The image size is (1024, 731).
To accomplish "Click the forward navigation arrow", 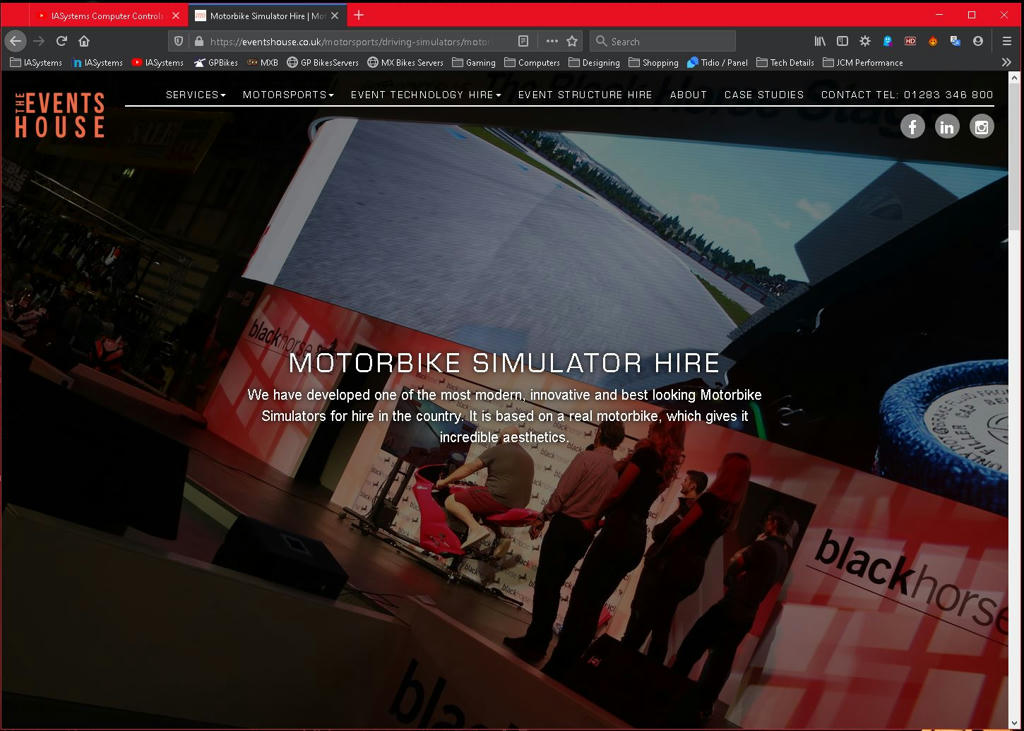I will tap(39, 41).
